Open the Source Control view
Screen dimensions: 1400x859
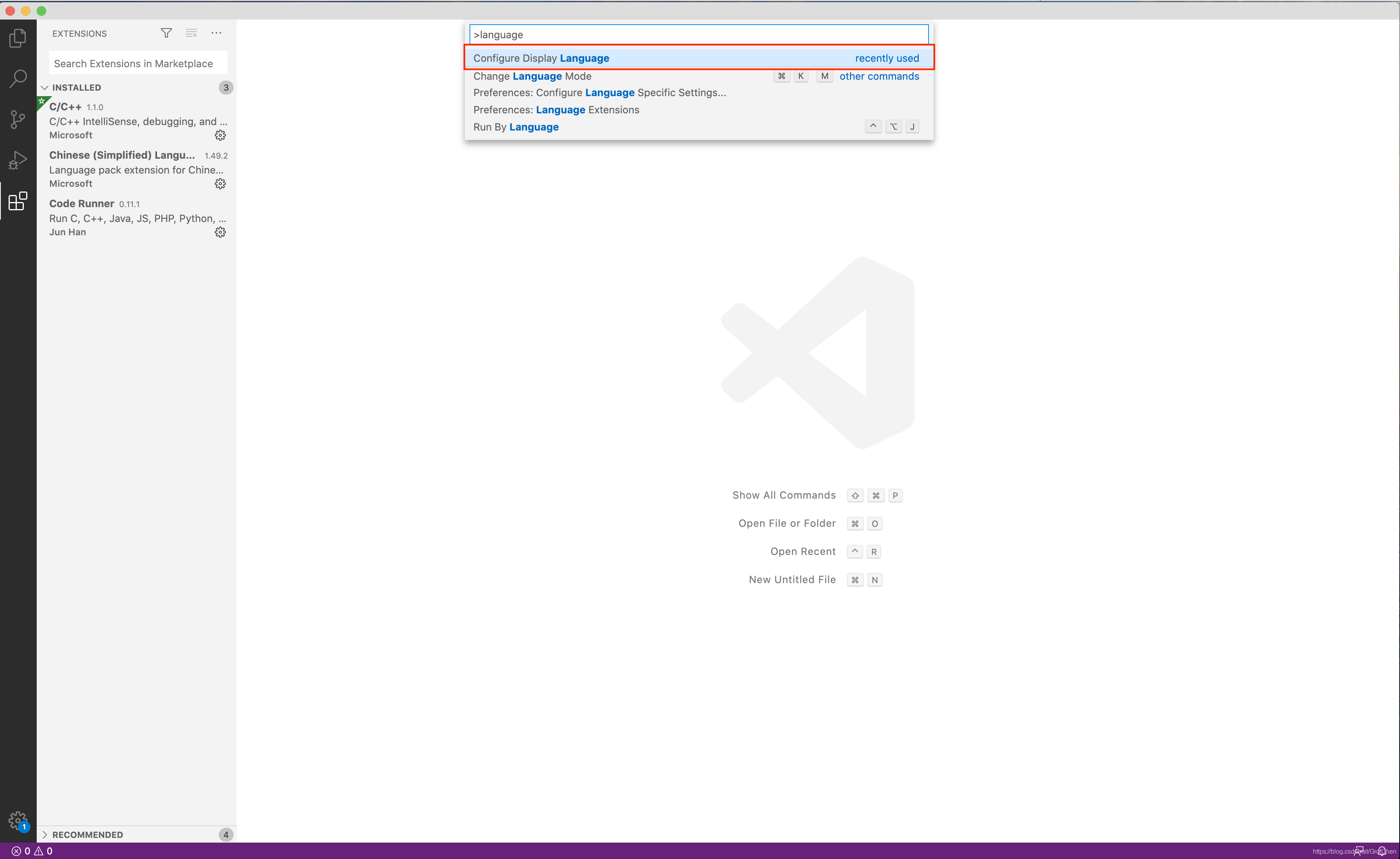pos(18,119)
